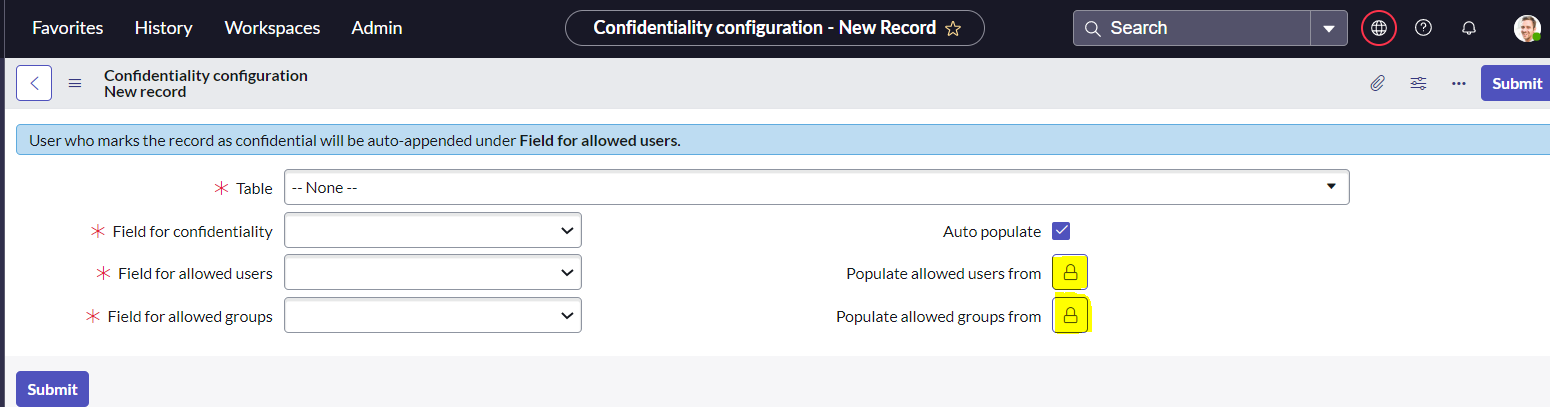Click the bottom Submit button
This screenshot has width=1550, height=407.
[52, 389]
